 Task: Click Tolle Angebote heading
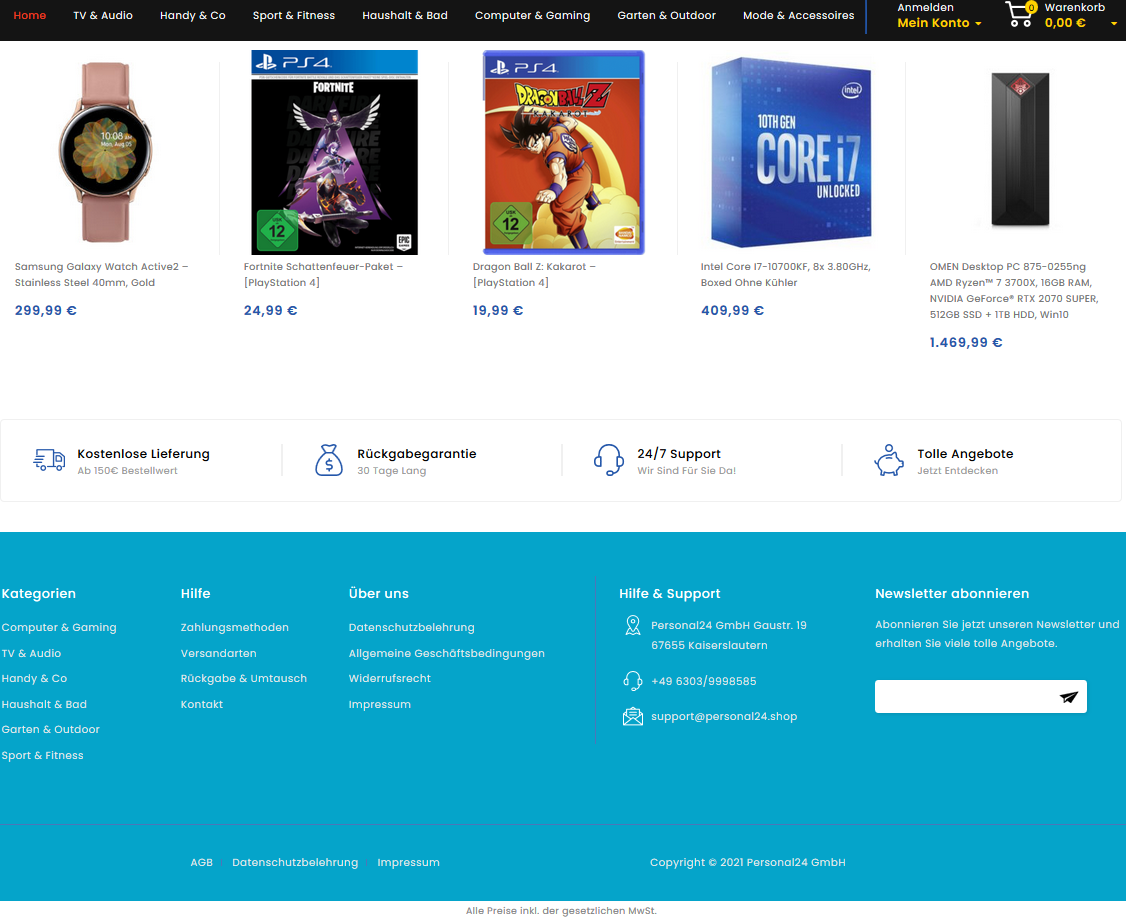click(965, 454)
